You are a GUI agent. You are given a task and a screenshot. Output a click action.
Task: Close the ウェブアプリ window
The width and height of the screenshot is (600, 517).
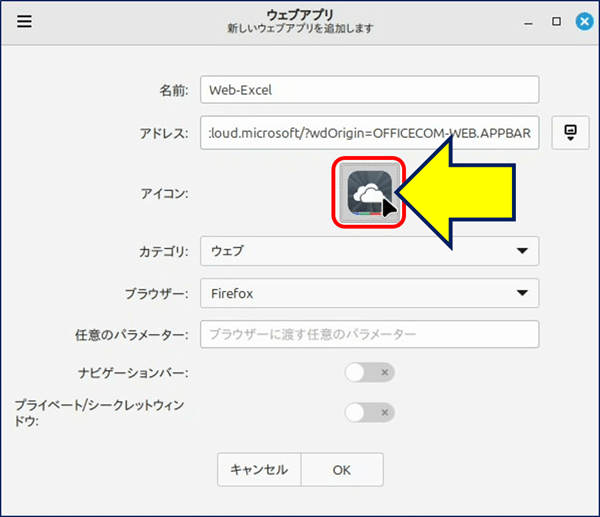[x=584, y=21]
